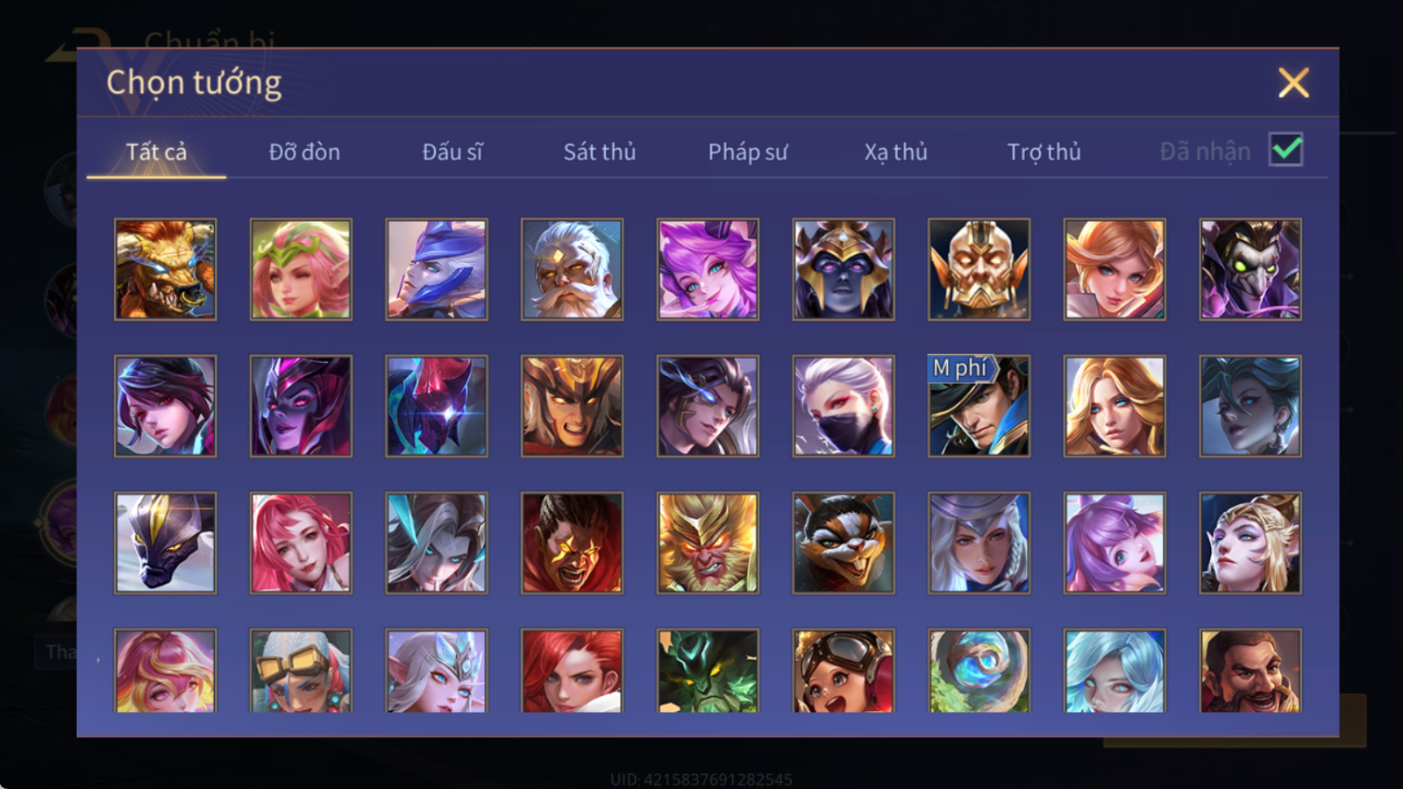Select the Đấu sĩ tab
This screenshot has height=789, width=1403.
tap(452, 152)
